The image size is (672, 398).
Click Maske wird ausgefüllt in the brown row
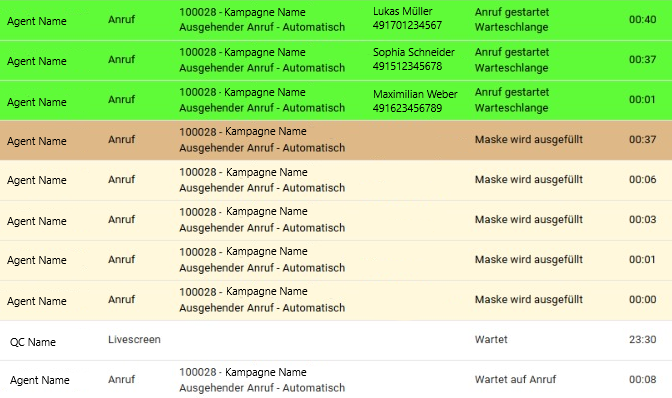tap(529, 140)
